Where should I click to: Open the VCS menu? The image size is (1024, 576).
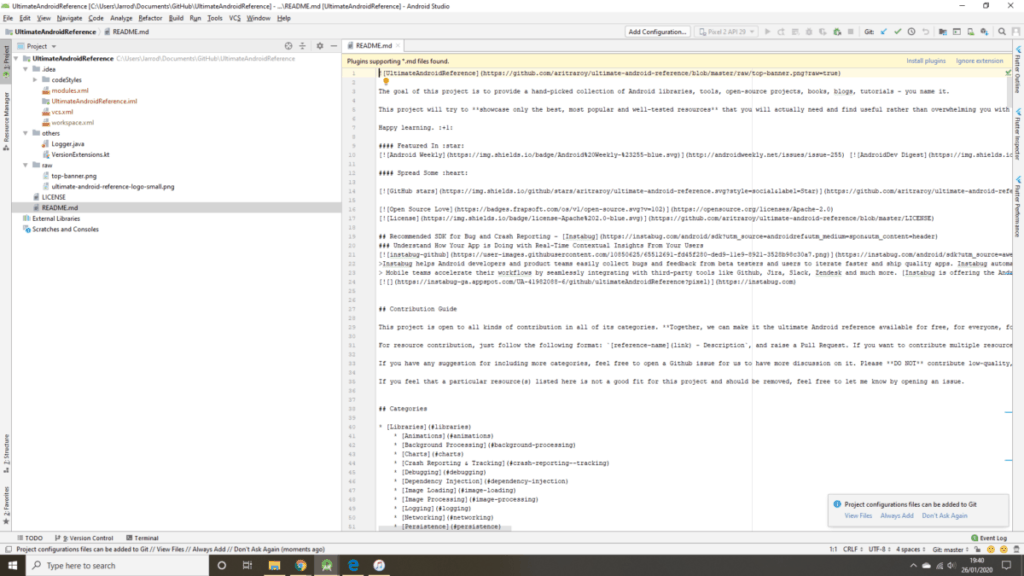coord(235,18)
